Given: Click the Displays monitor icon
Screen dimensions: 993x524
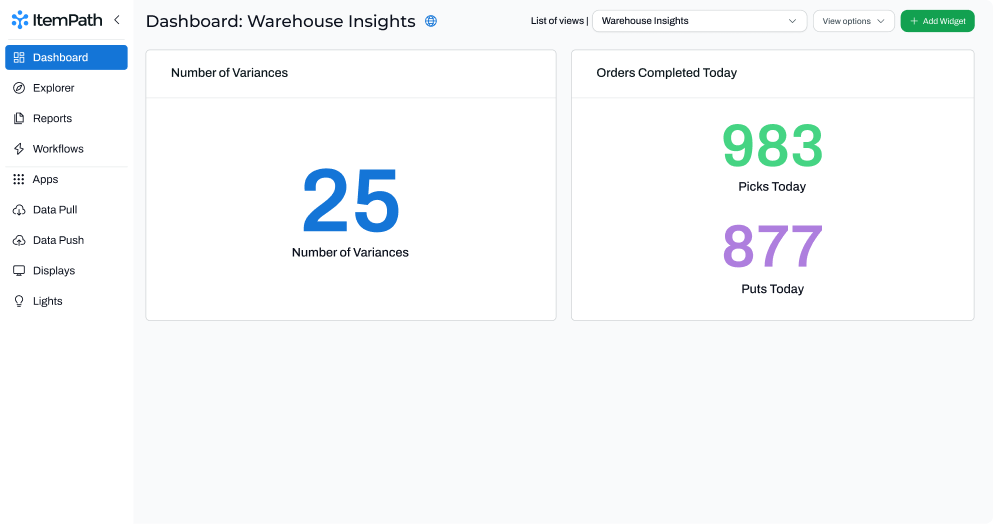Looking at the screenshot, I should (19, 271).
